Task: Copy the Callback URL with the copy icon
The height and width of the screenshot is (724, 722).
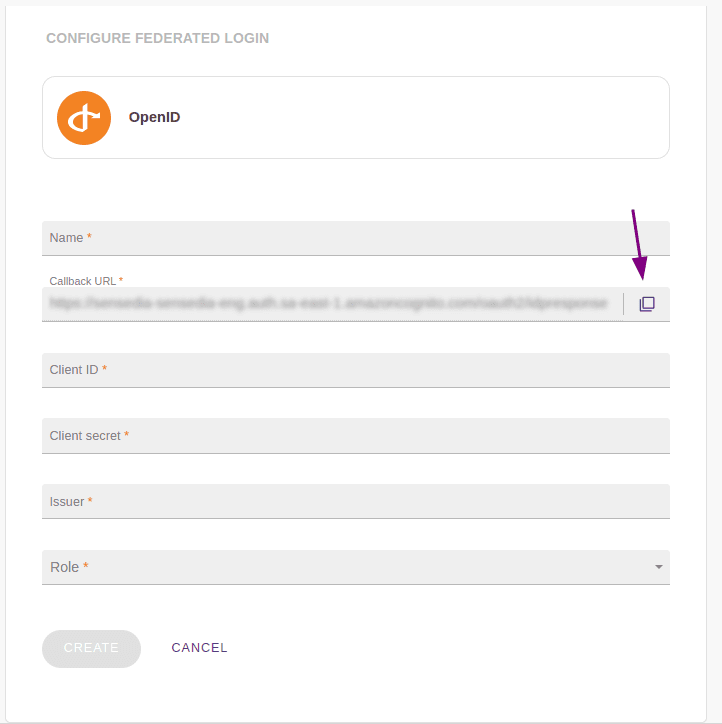Action: point(647,304)
